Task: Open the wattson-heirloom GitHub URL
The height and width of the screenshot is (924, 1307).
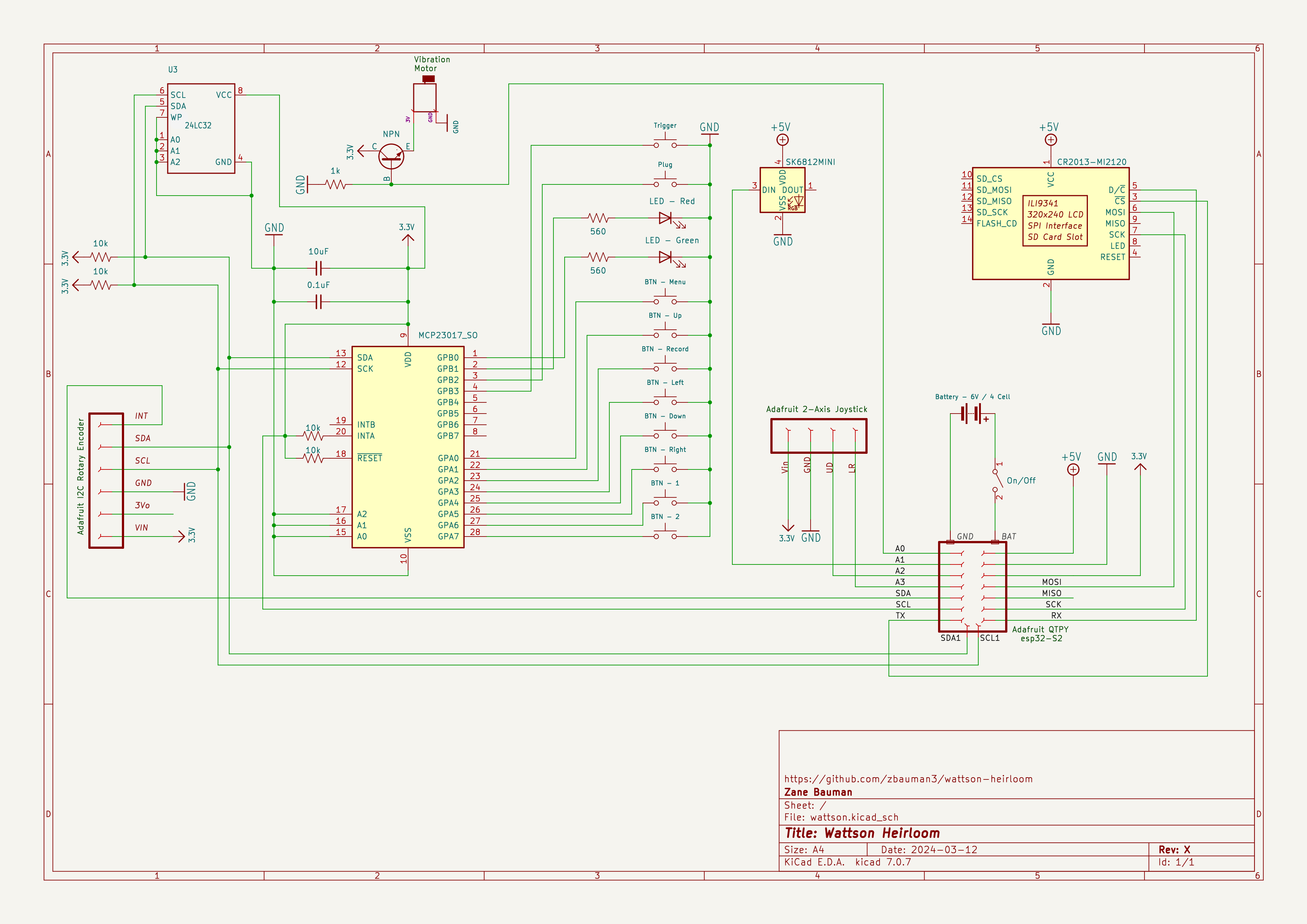Action: [x=908, y=779]
